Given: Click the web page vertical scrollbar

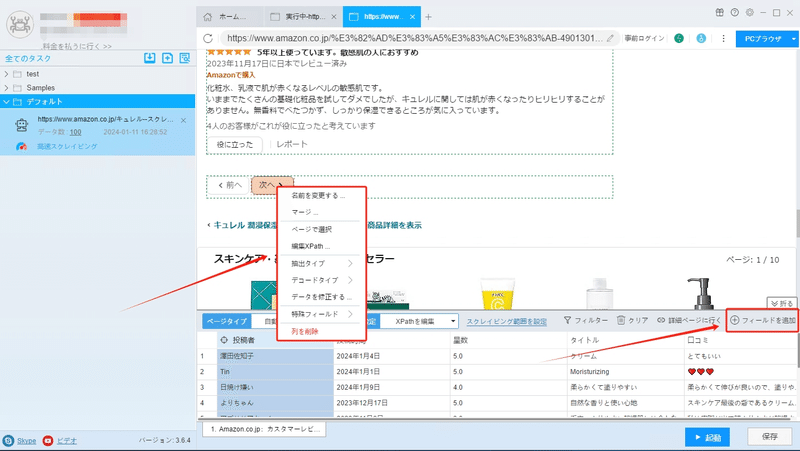Looking at the screenshot, I should pyautogui.click(x=797, y=224).
